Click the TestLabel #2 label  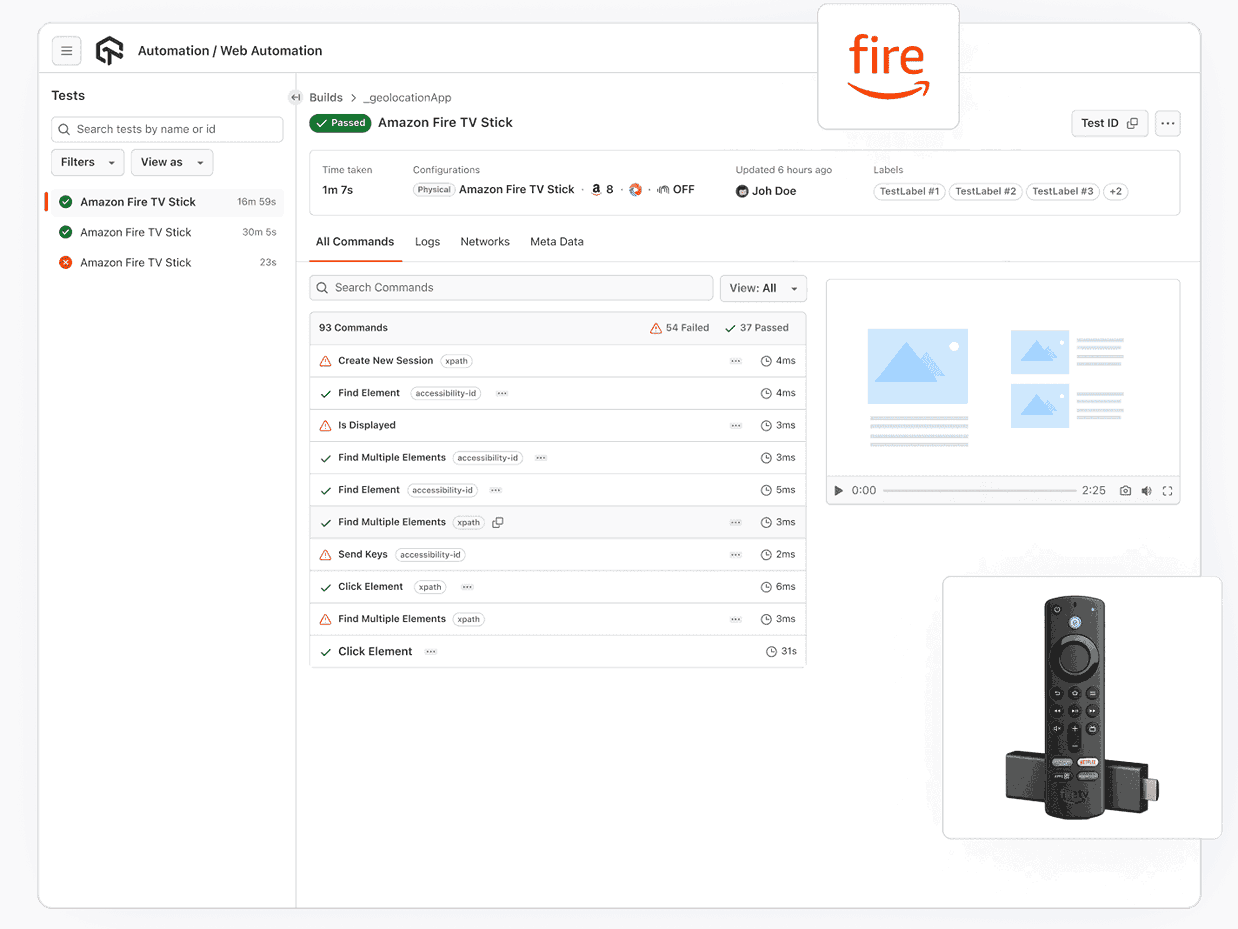[985, 191]
